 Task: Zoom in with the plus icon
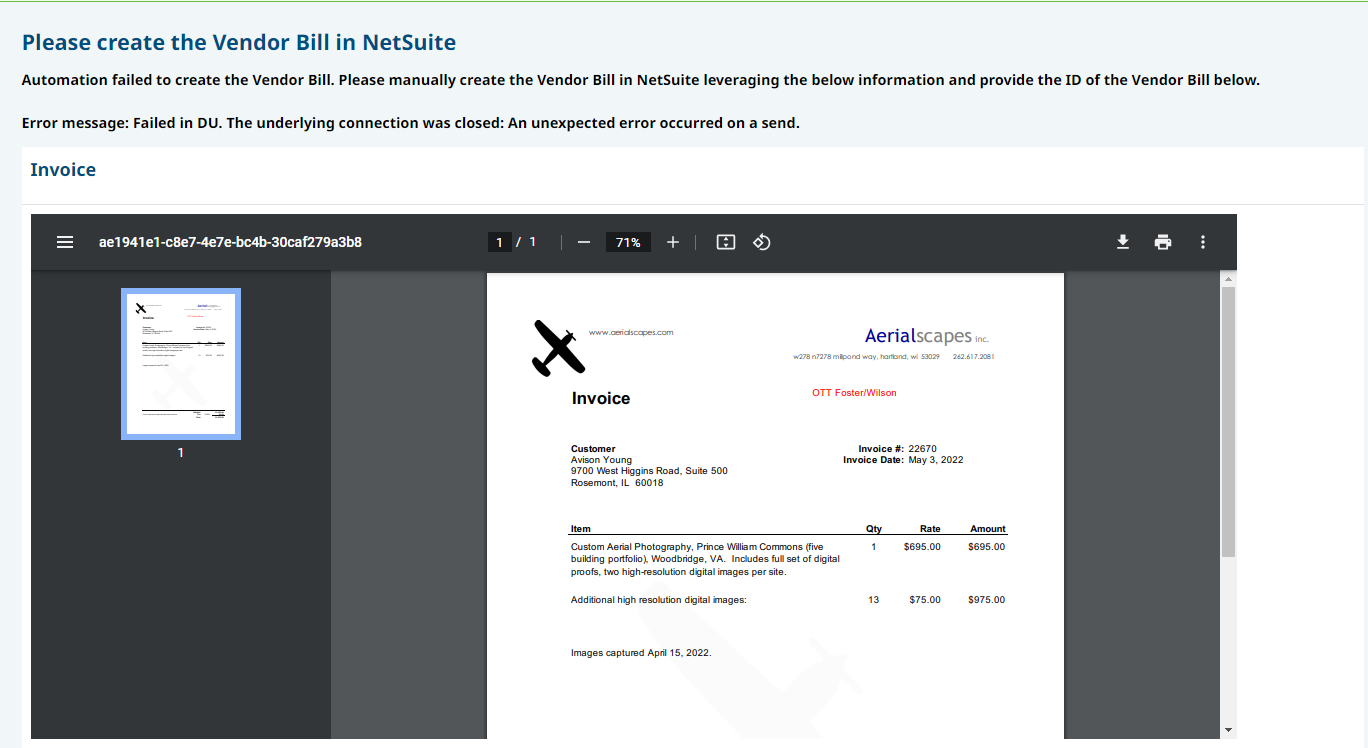tap(673, 242)
